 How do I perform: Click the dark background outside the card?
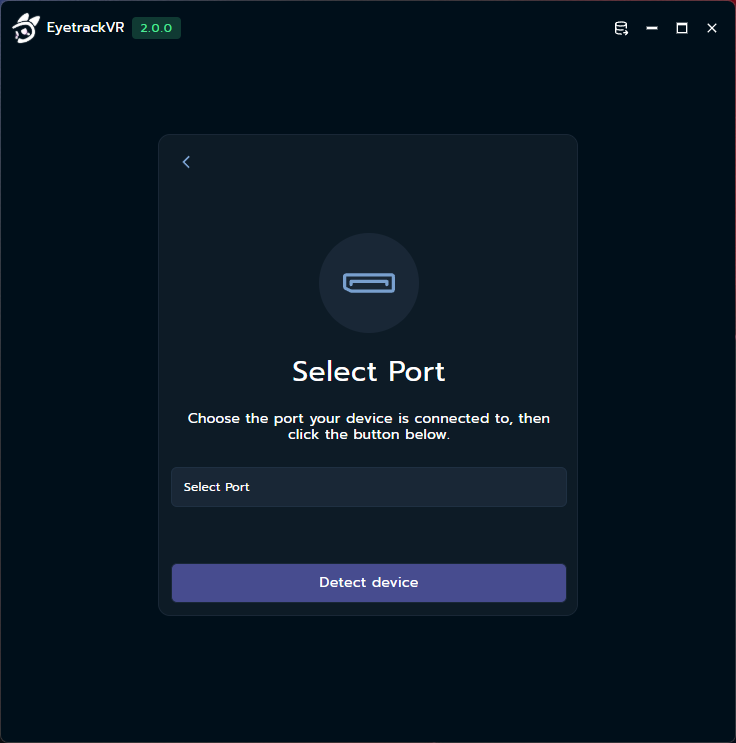(80, 400)
